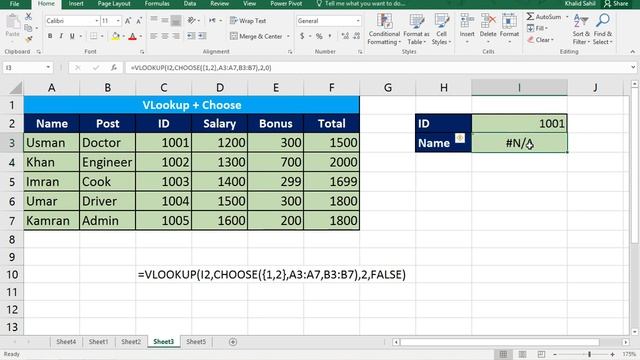The height and width of the screenshot is (360, 640).
Task: Click the AutoSum button
Action: pos(544,17)
